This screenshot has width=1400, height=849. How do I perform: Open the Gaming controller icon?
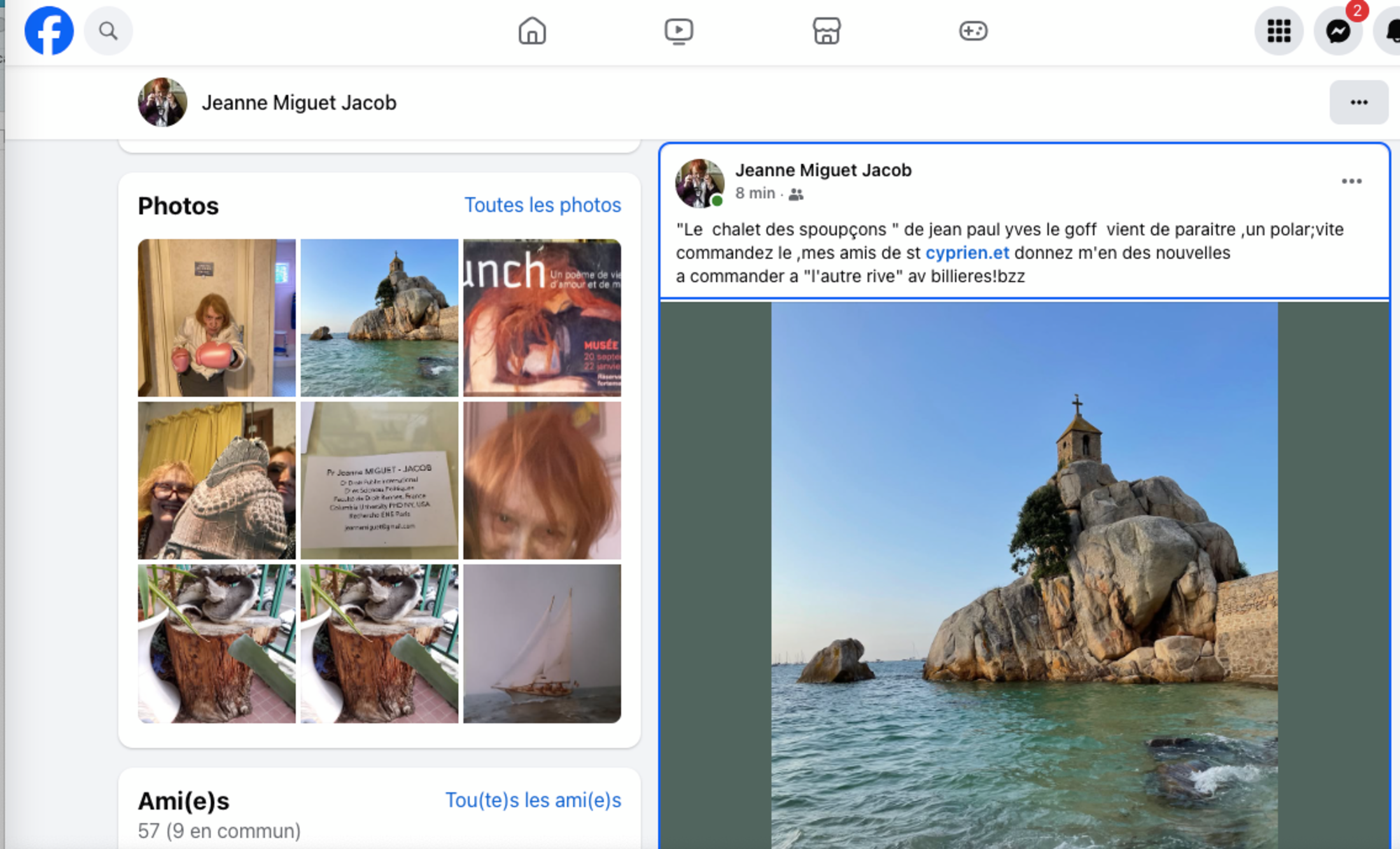click(973, 31)
